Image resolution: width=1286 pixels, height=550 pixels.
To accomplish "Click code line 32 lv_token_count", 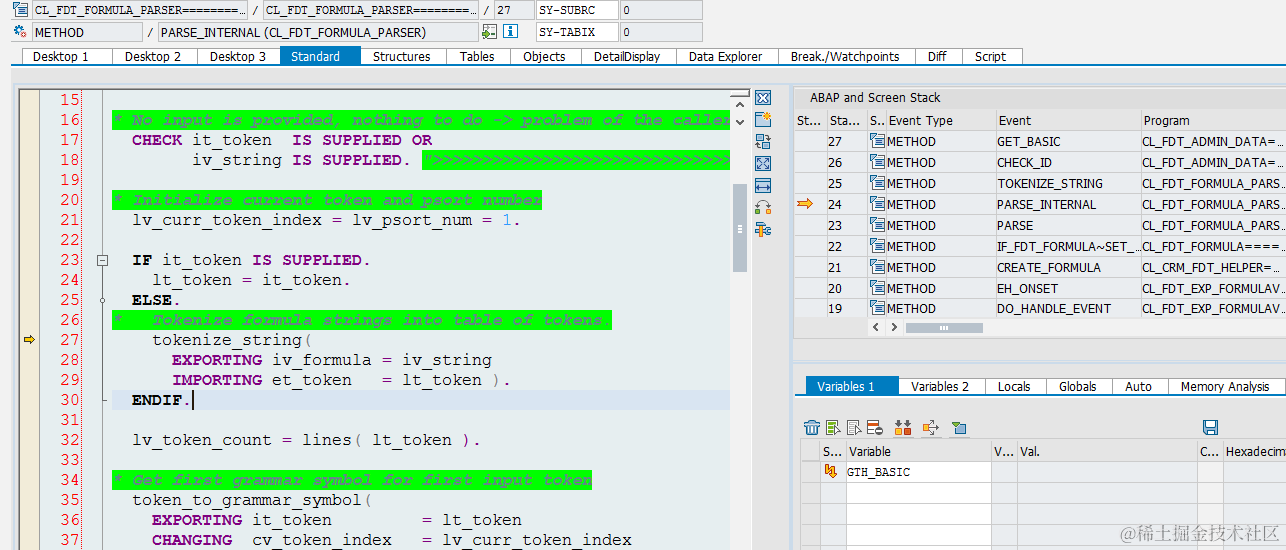I will [306, 440].
